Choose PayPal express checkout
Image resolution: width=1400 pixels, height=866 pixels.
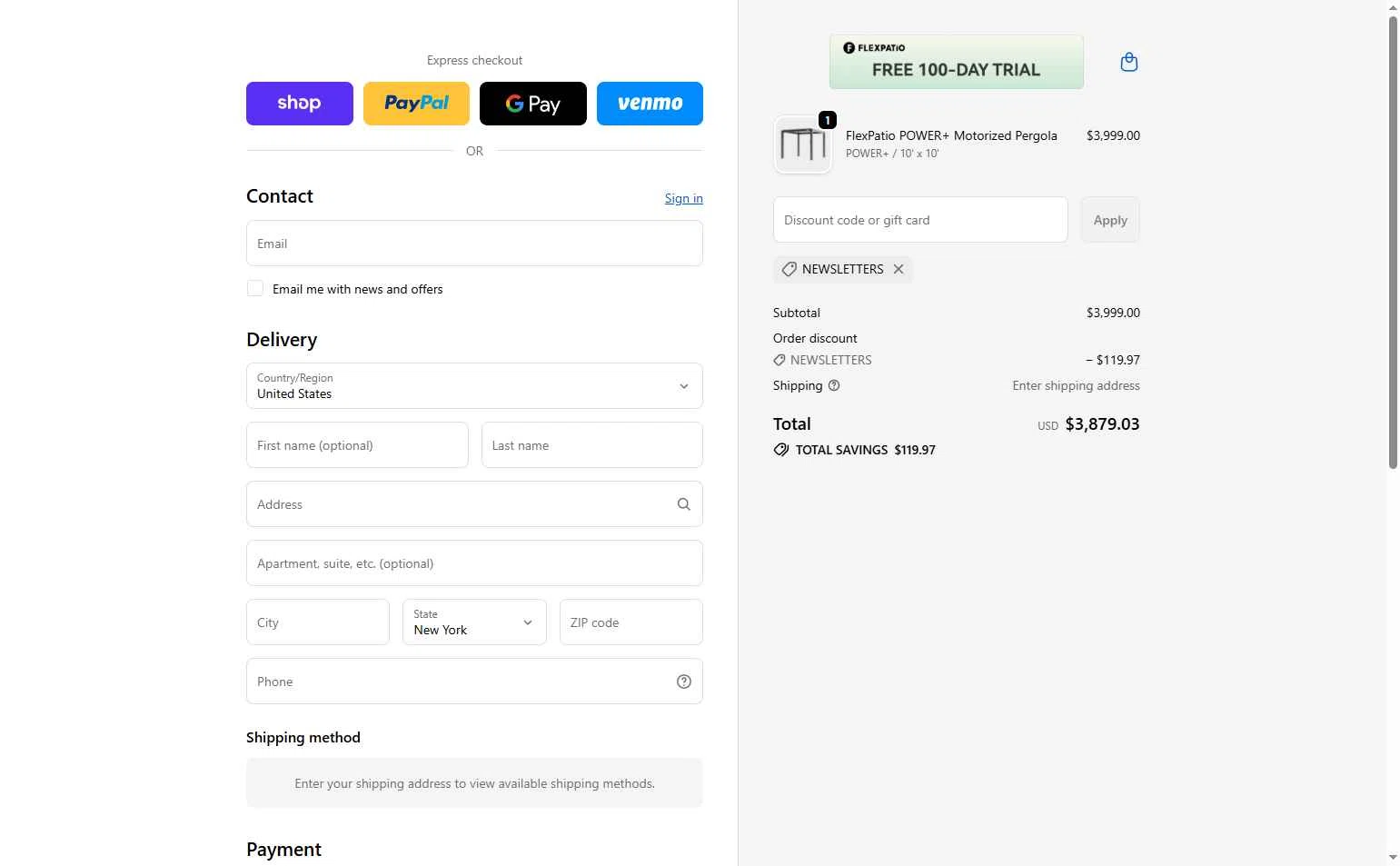(416, 104)
